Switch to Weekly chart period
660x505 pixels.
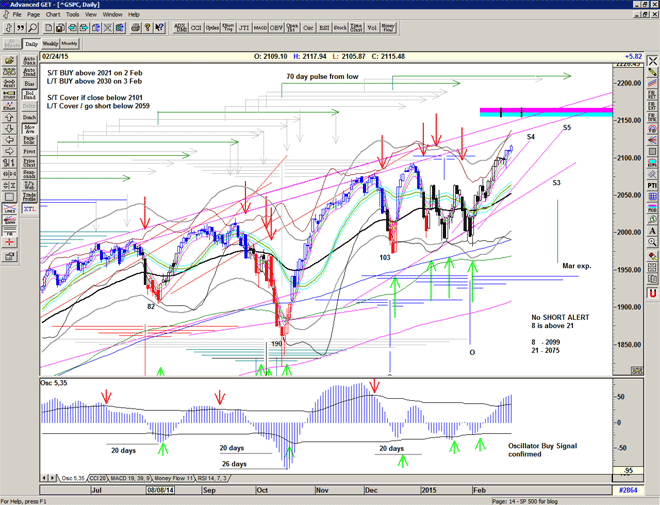click(50, 44)
